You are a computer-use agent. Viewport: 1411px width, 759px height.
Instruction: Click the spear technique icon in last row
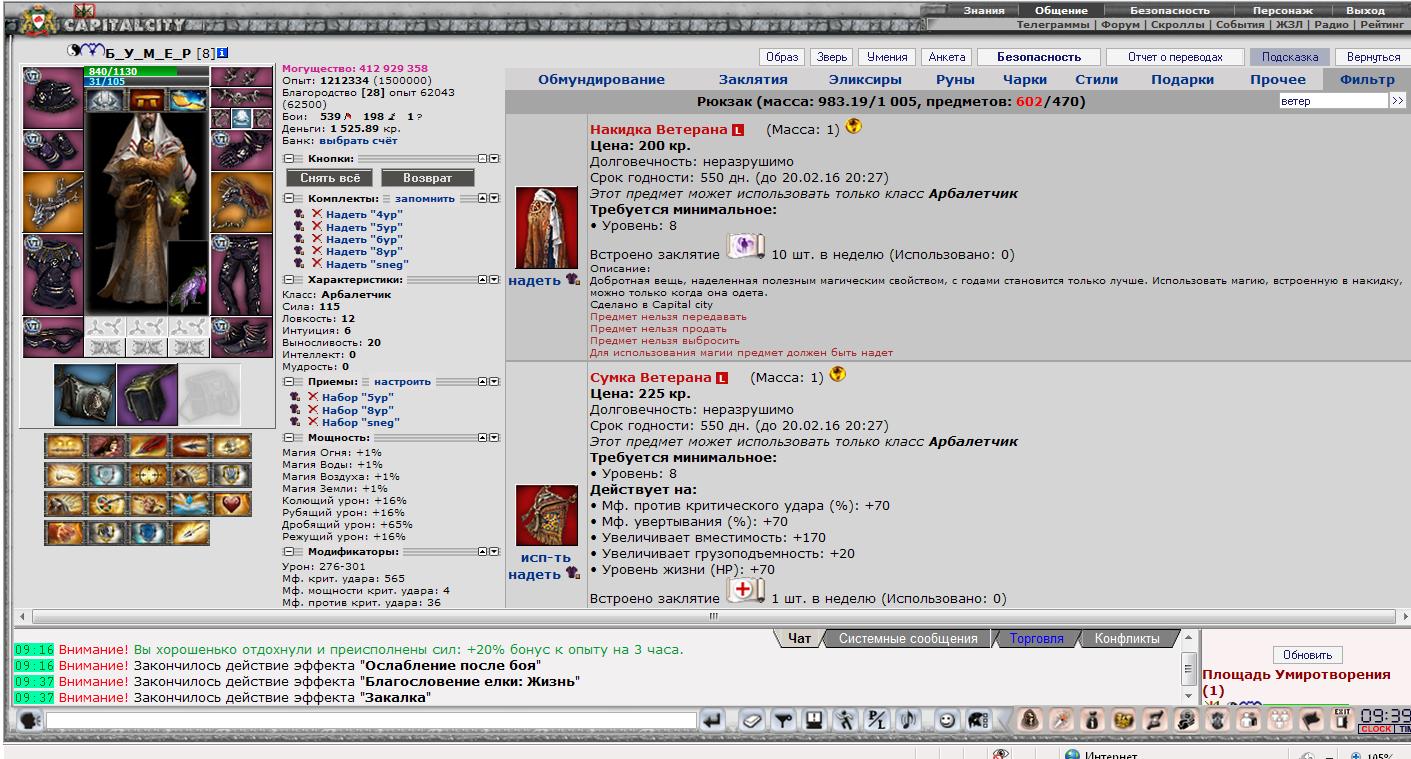point(189,533)
